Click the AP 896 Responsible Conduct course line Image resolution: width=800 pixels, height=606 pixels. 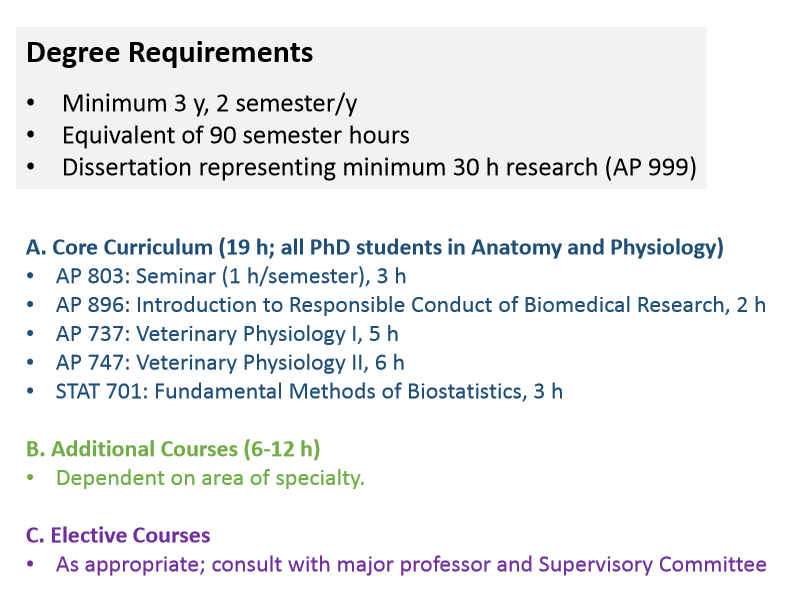coord(411,305)
